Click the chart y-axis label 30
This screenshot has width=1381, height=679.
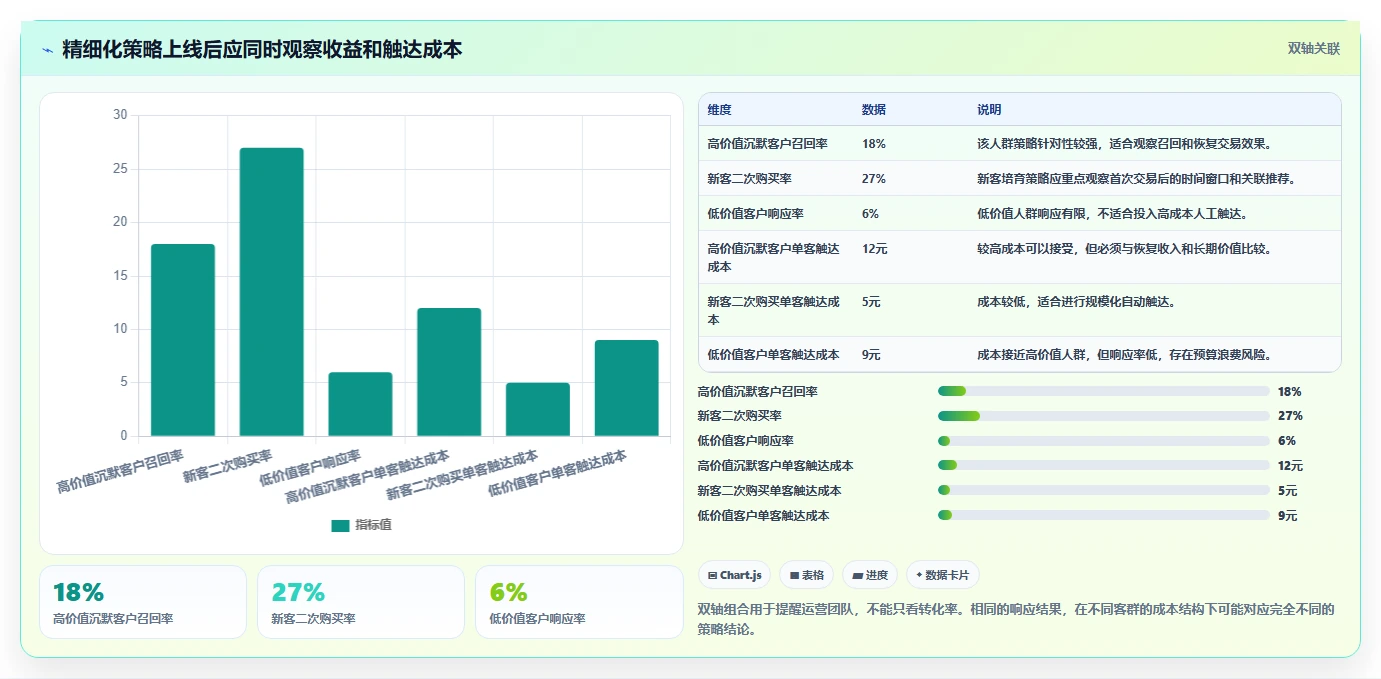[x=120, y=115]
